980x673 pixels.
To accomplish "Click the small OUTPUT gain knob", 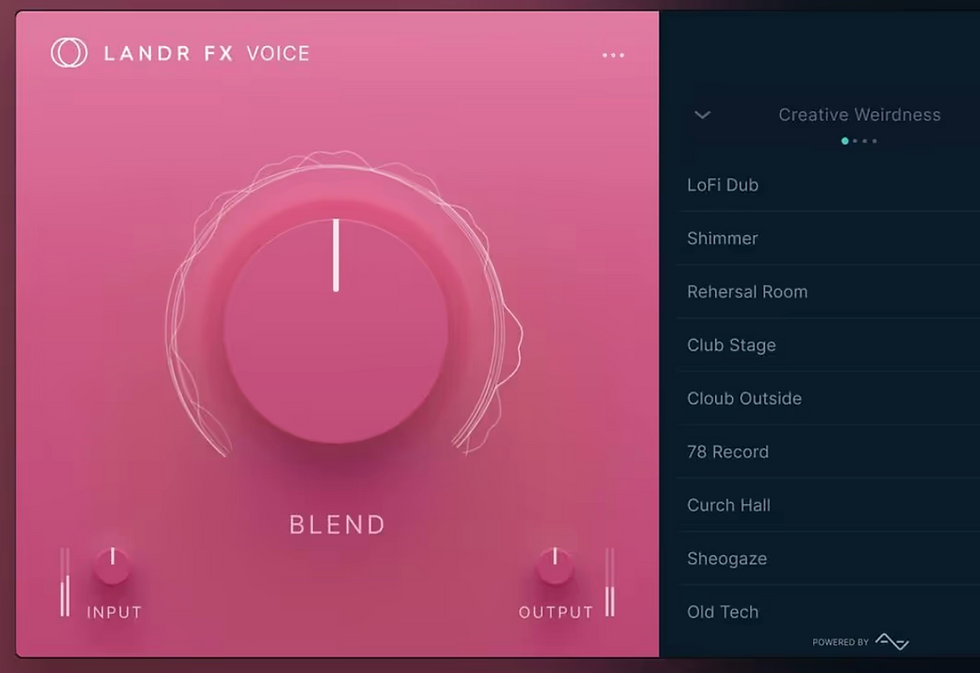I will 555,566.
